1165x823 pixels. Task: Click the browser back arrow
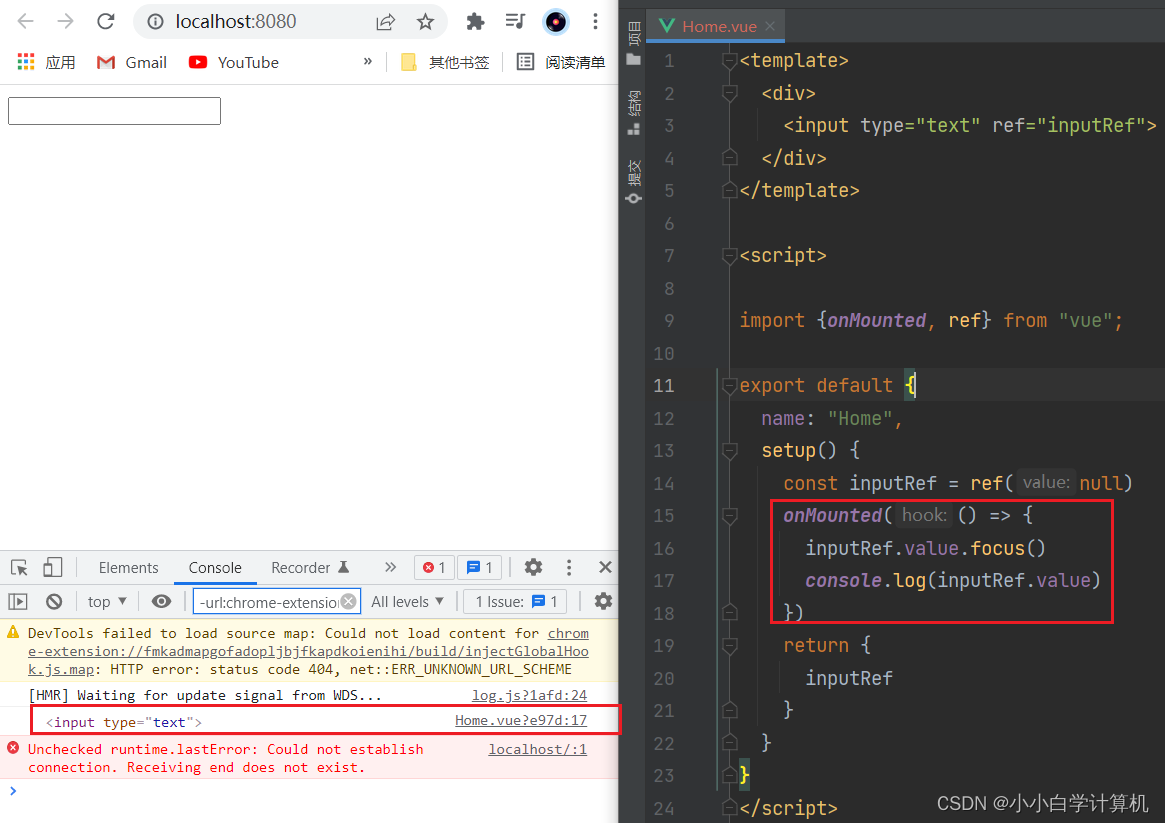pos(26,22)
